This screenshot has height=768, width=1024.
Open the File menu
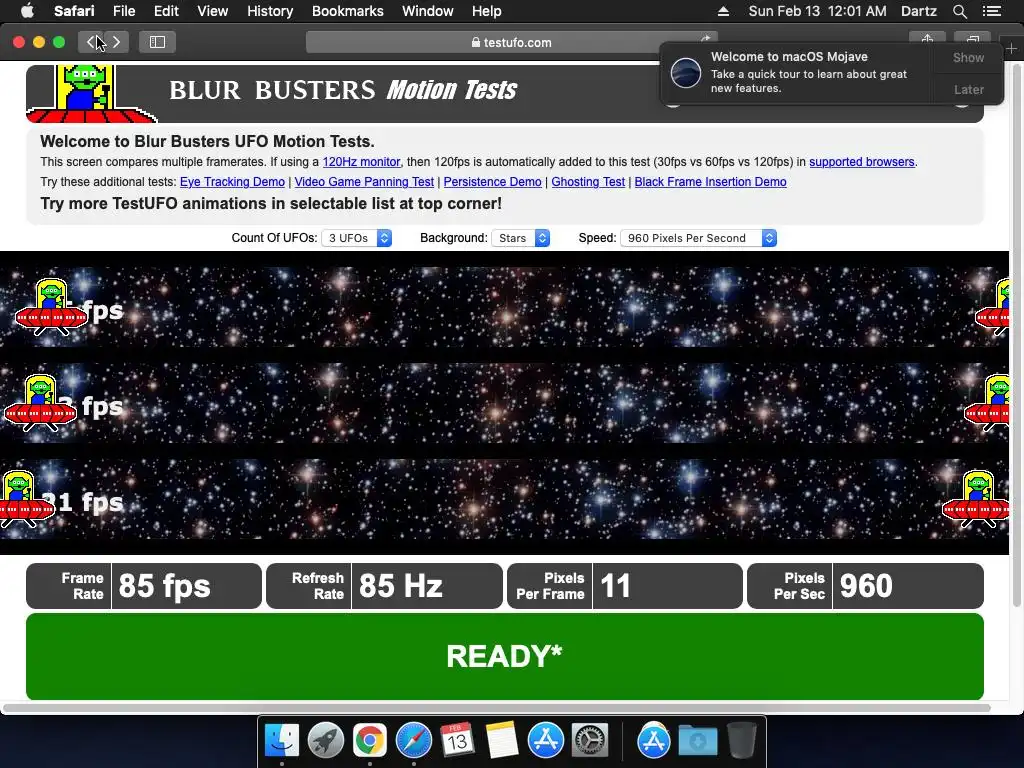tap(123, 11)
